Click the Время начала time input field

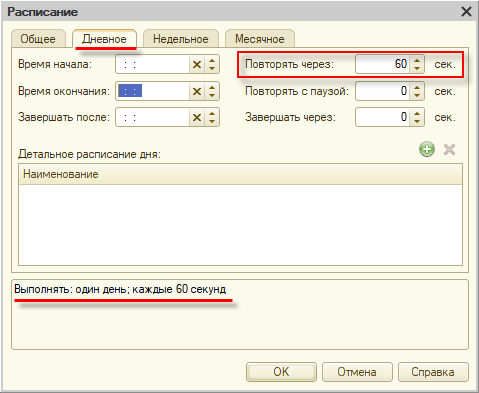pyautogui.click(x=153, y=64)
